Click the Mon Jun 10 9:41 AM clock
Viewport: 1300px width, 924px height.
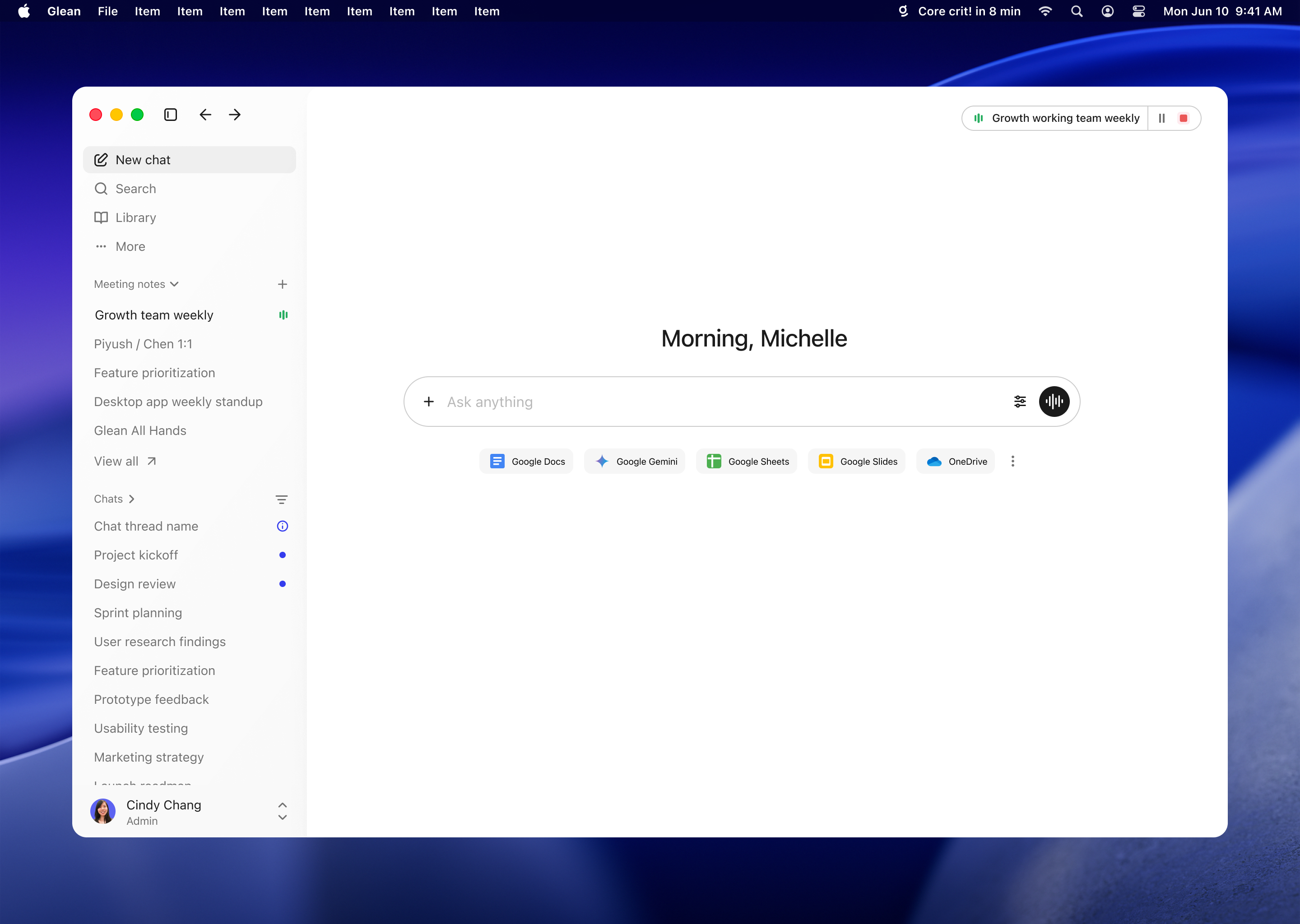[1223, 11]
